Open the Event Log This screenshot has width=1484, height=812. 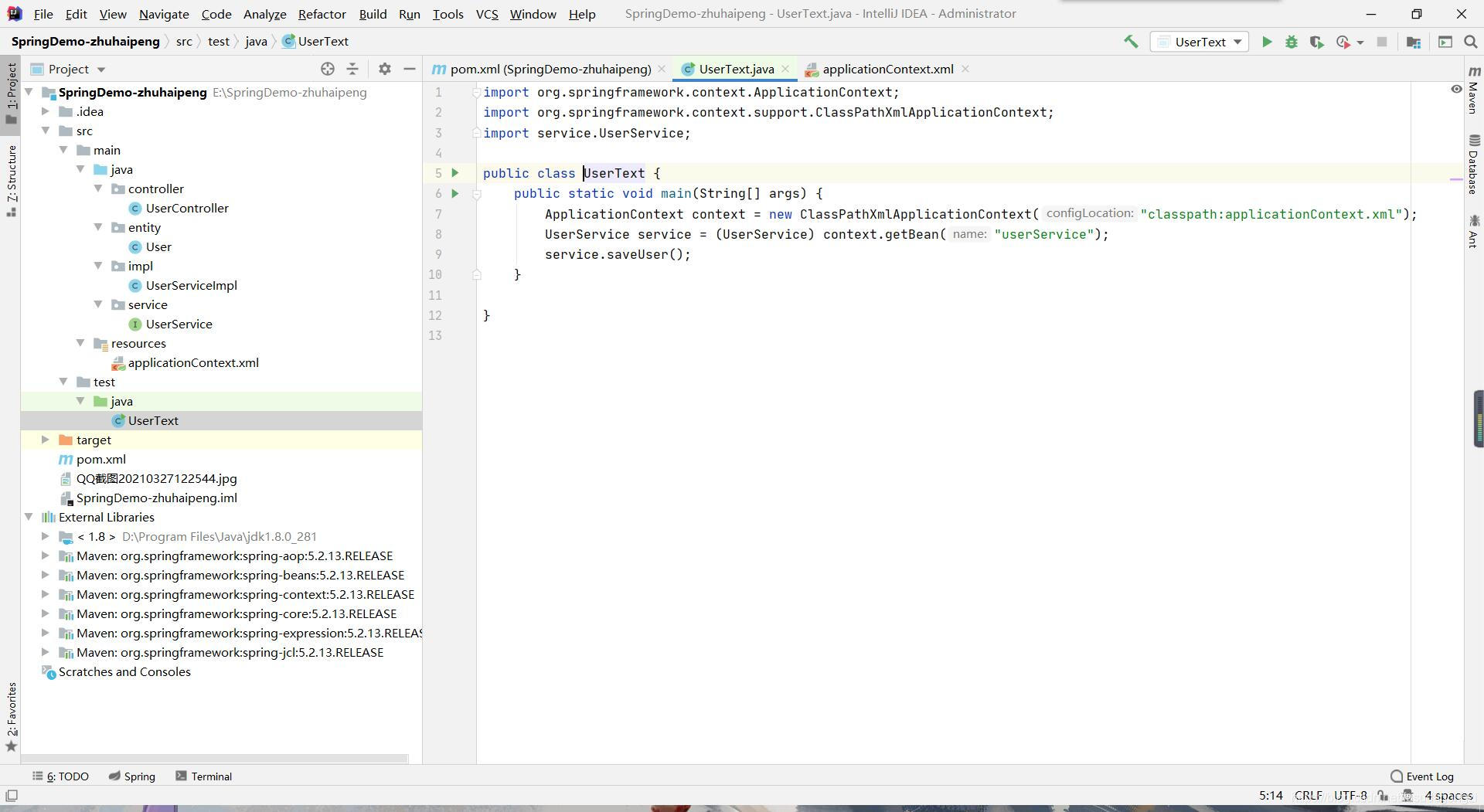(1421, 776)
